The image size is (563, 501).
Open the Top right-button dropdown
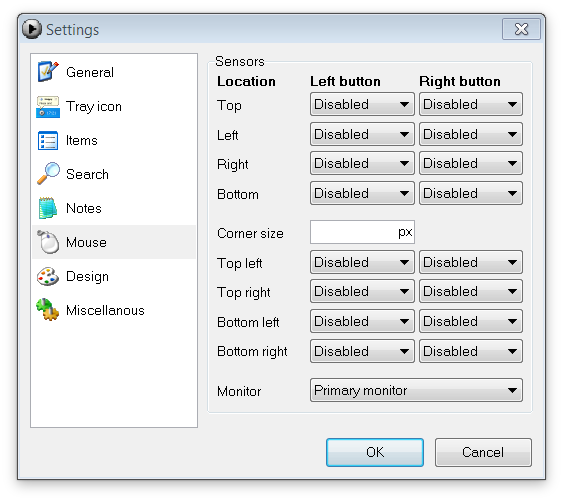(471, 104)
